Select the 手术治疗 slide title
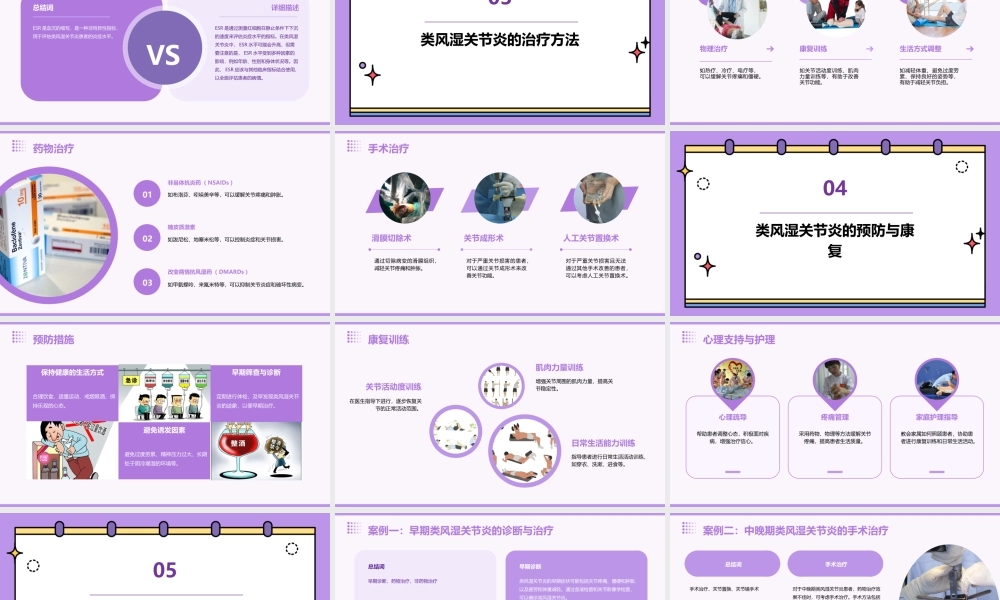 [388, 149]
